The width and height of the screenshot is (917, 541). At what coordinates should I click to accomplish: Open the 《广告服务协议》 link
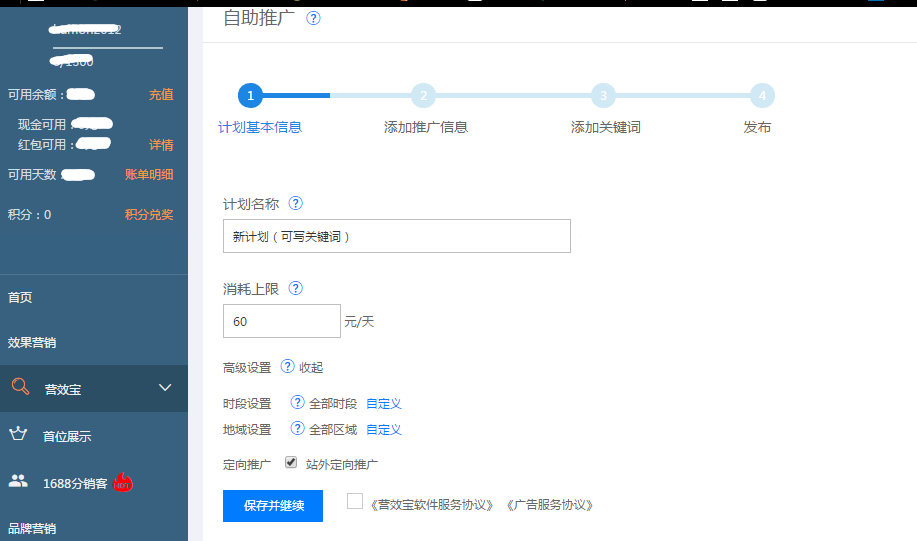(x=549, y=505)
